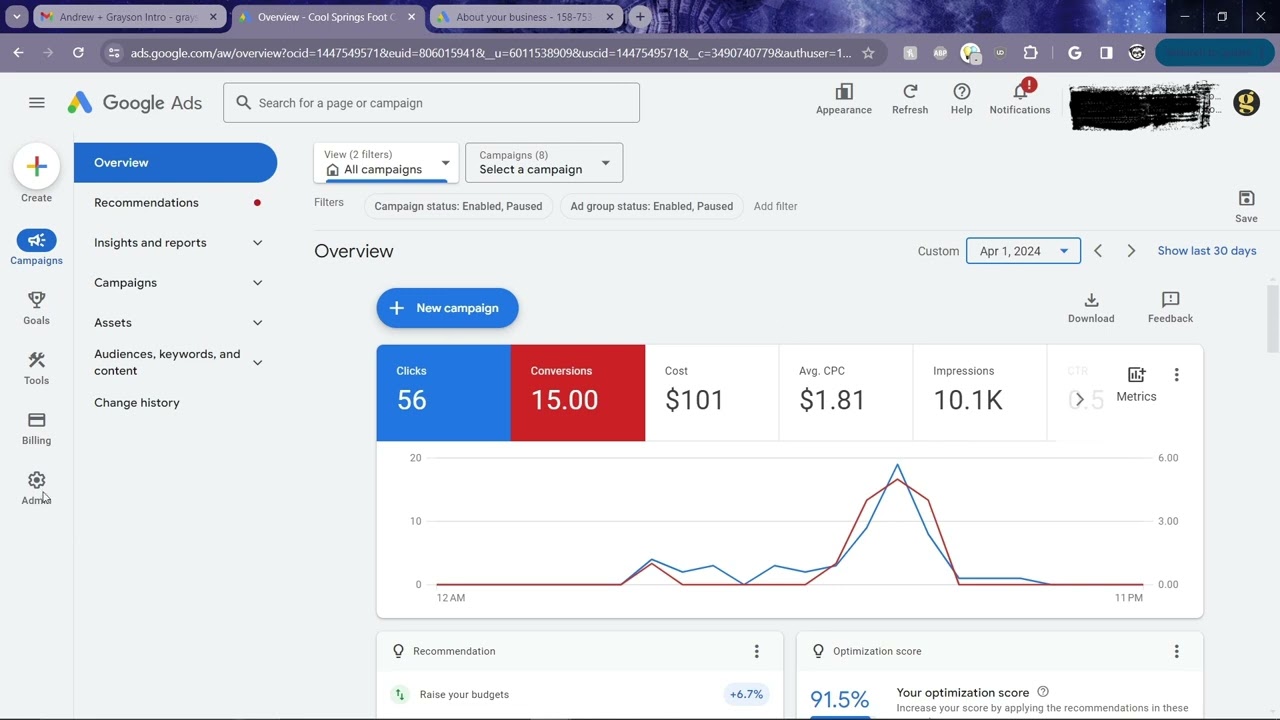Open the Select a campaign dropdown

click(544, 163)
